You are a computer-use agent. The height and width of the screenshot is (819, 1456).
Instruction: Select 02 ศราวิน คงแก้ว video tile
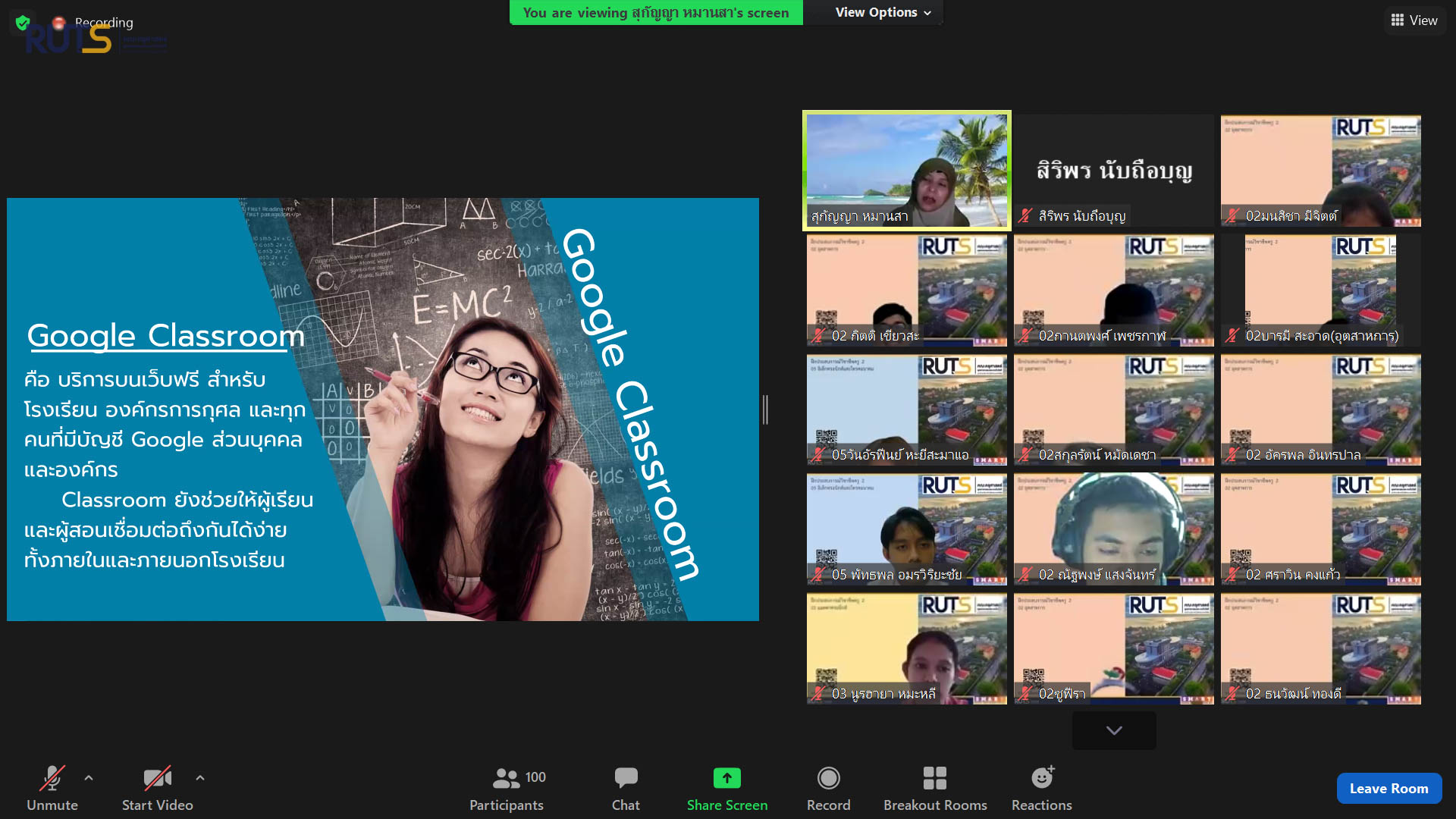tap(1320, 529)
